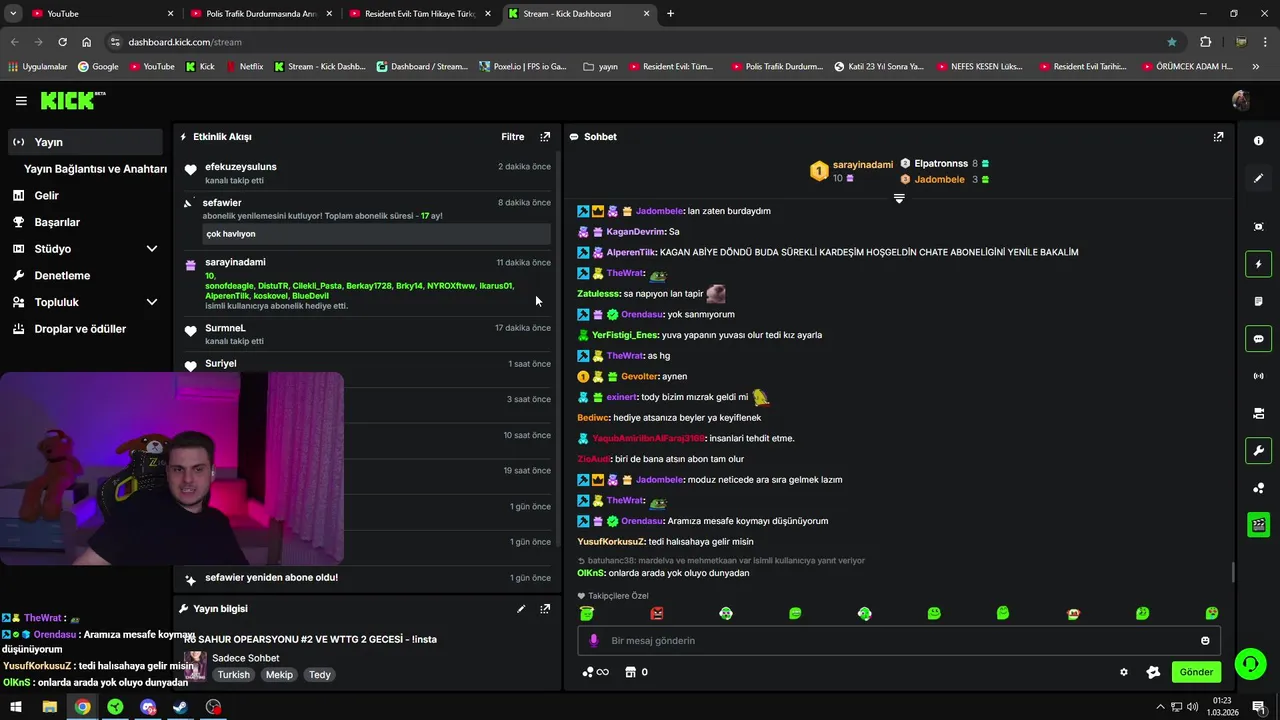Image resolution: width=1280 pixels, height=720 pixels.
Task: Open the green headset support button
Action: pyautogui.click(x=1250, y=663)
